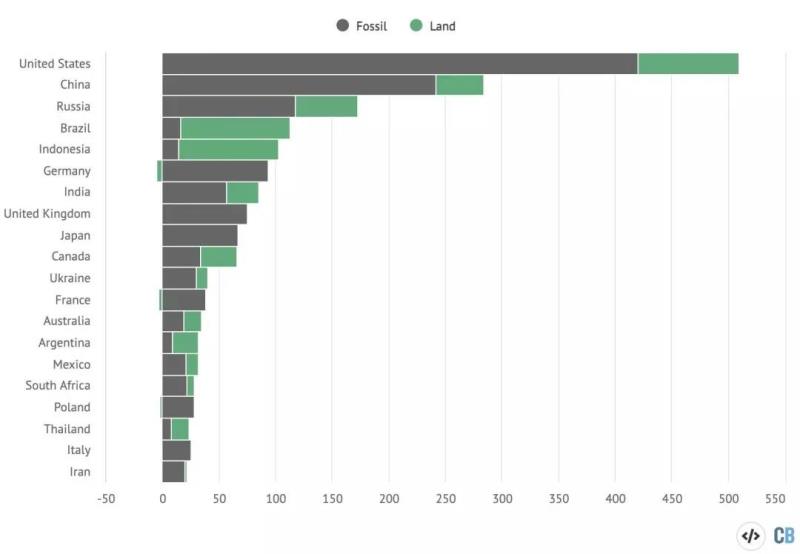
Task: Click Indonesia's green land bar
Action: point(228,150)
